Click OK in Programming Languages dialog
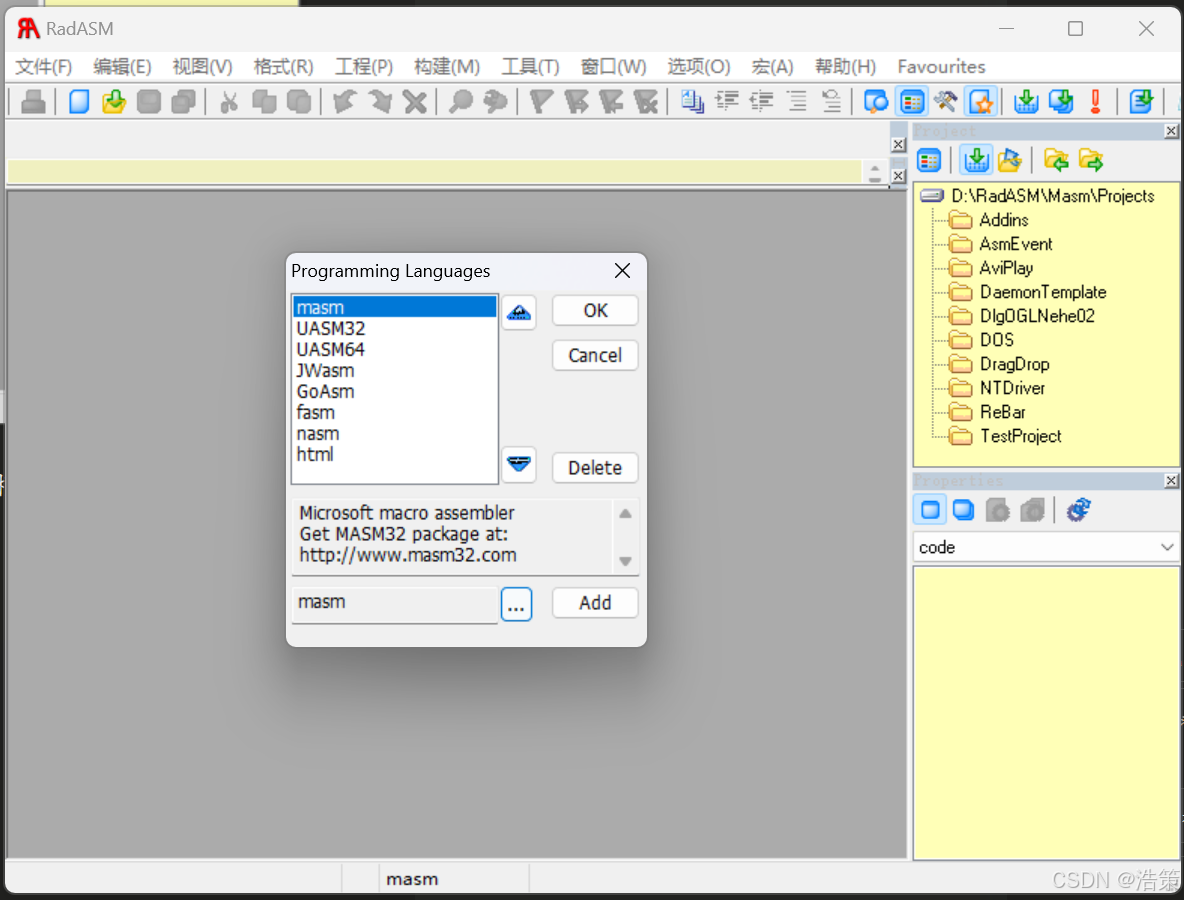1184x900 pixels. [595, 310]
